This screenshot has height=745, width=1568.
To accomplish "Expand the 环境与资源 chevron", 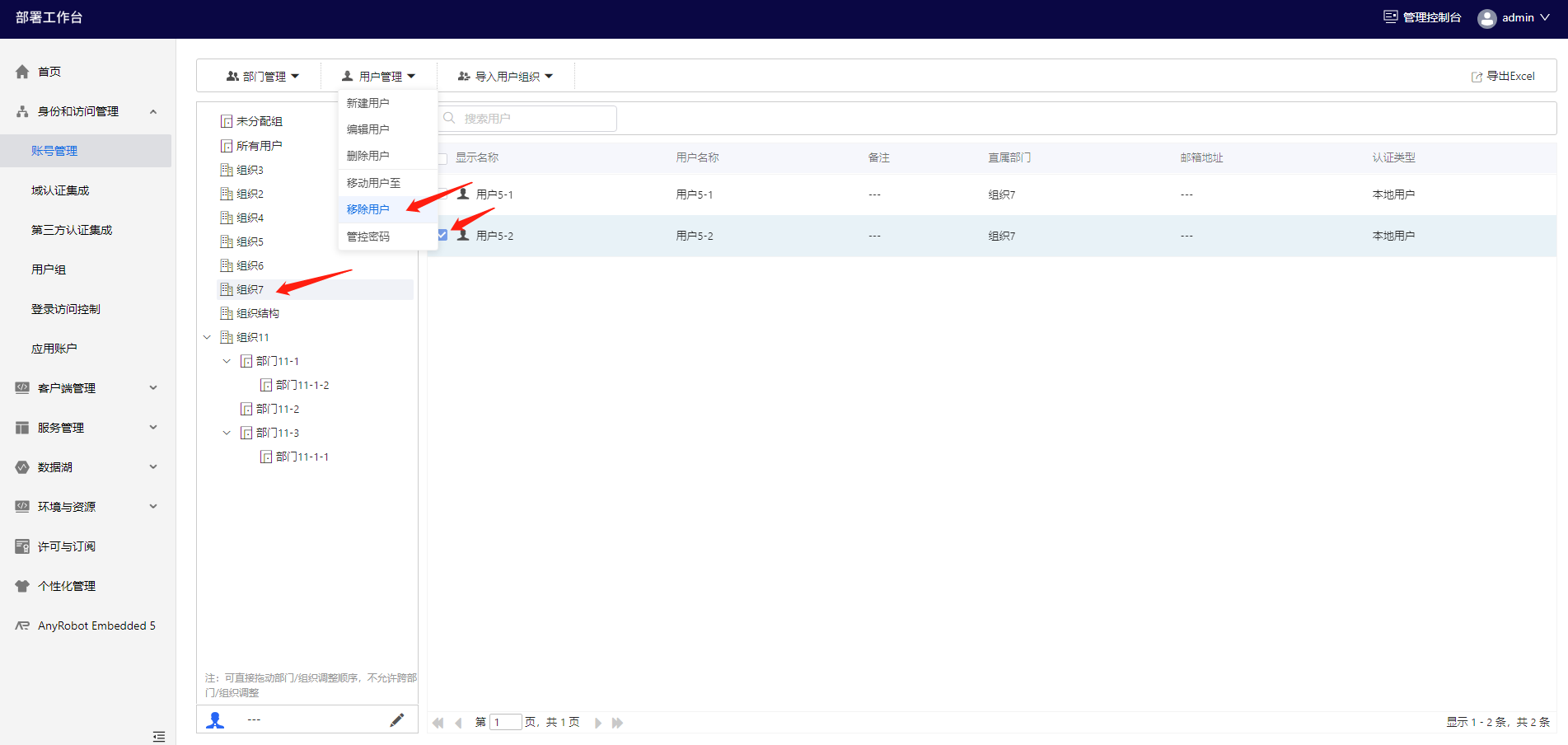I will pyautogui.click(x=153, y=507).
